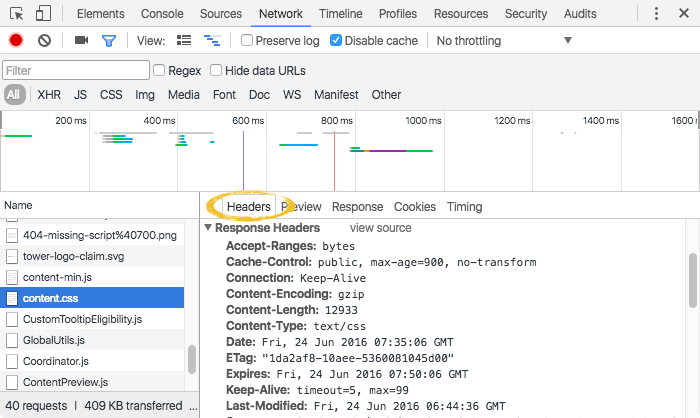This screenshot has width=700, height=418.
Task: Stop recording network log (red circle)
Action: coord(16,40)
